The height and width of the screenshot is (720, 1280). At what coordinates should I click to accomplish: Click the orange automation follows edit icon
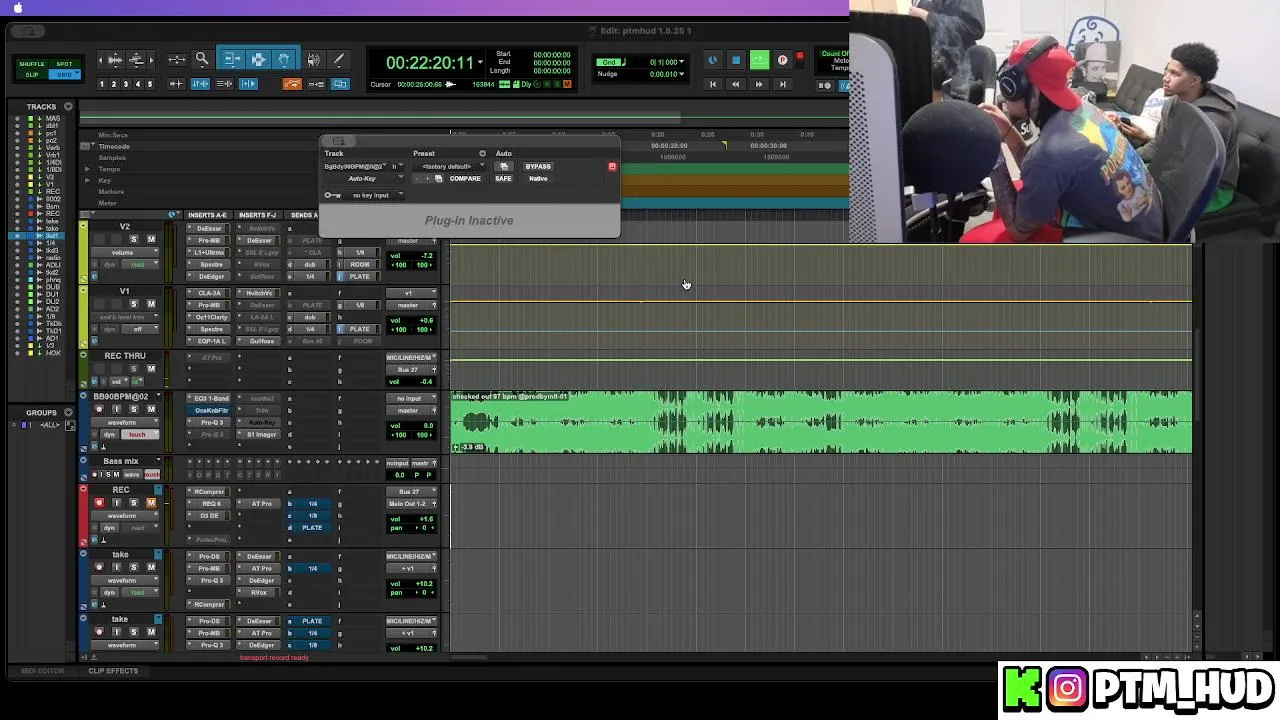coord(292,84)
